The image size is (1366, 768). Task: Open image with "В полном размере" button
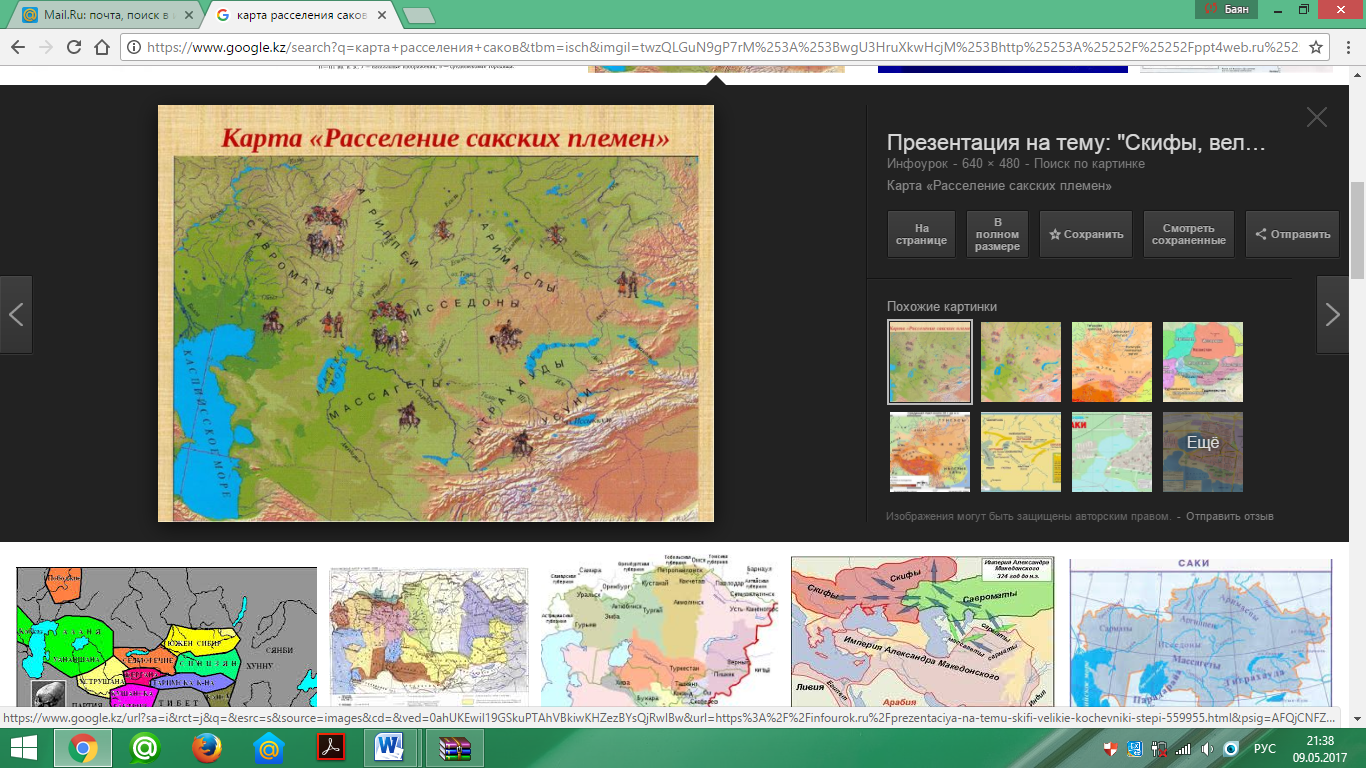998,234
